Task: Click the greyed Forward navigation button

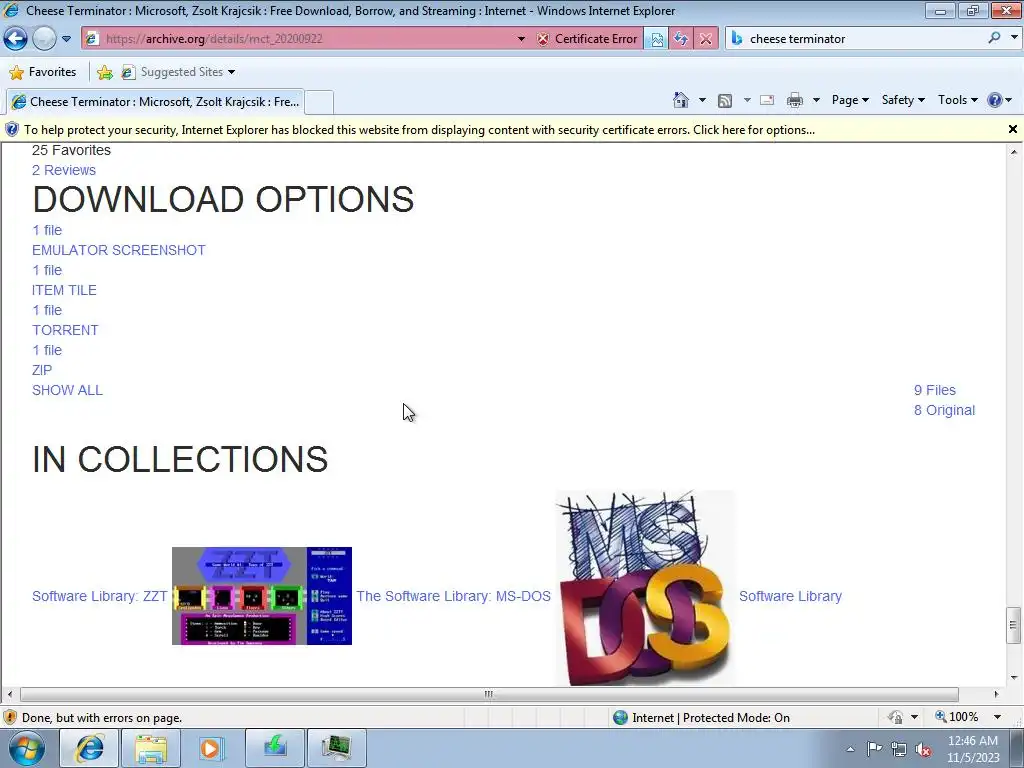Action: [x=44, y=39]
